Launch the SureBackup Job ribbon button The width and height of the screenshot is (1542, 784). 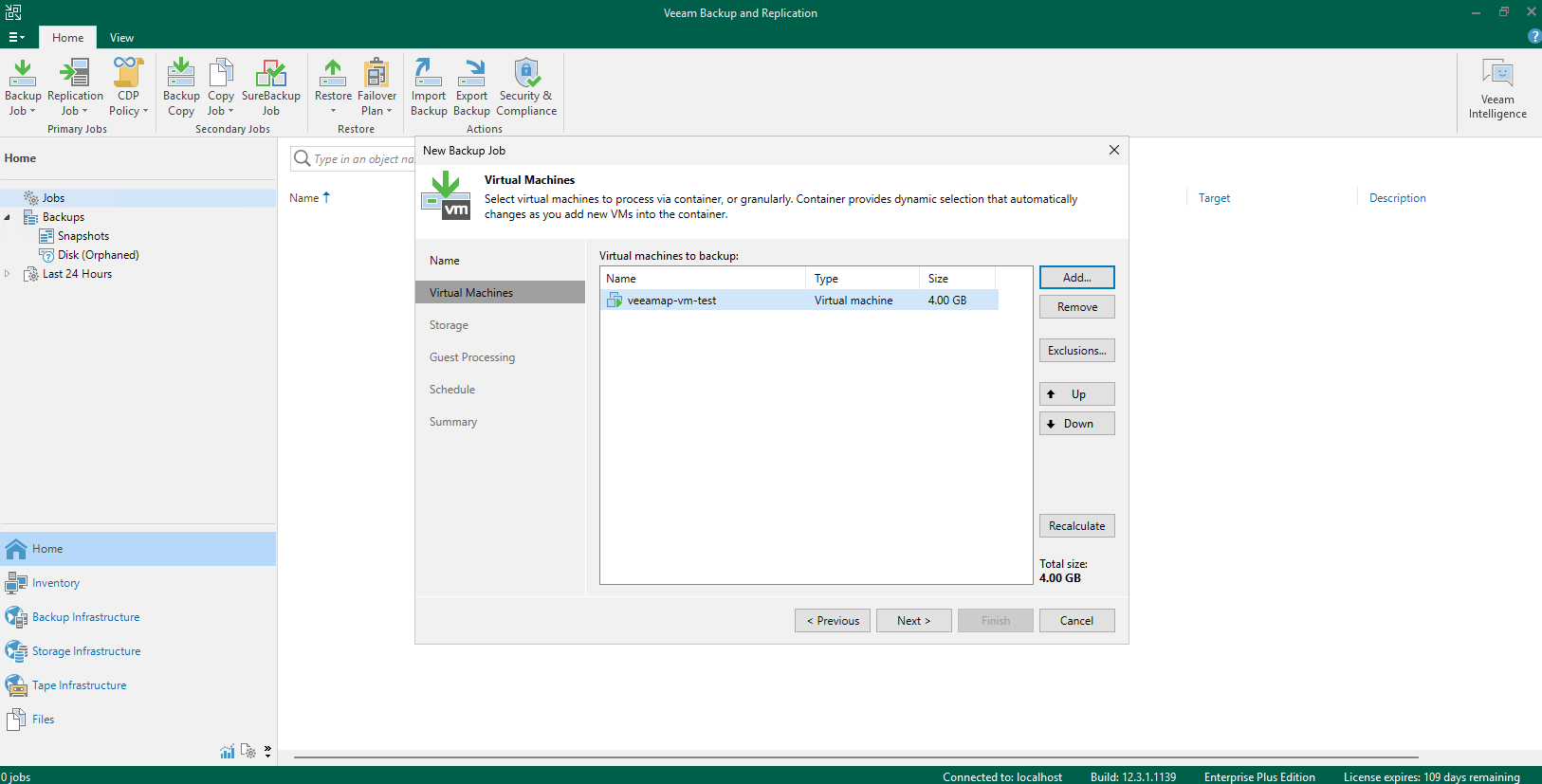[x=271, y=87]
